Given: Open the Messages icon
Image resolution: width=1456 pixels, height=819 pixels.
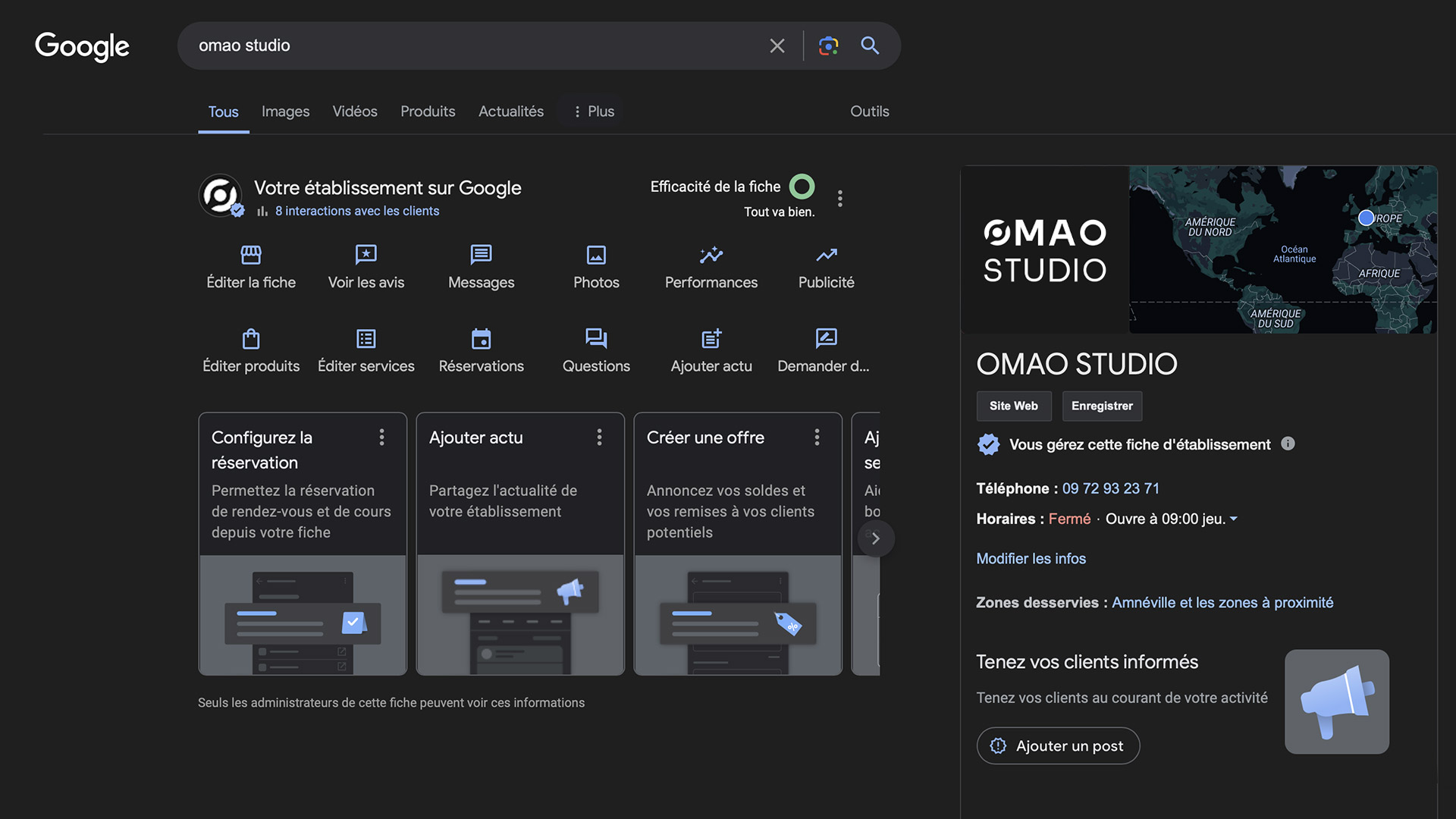Looking at the screenshot, I should 481,255.
